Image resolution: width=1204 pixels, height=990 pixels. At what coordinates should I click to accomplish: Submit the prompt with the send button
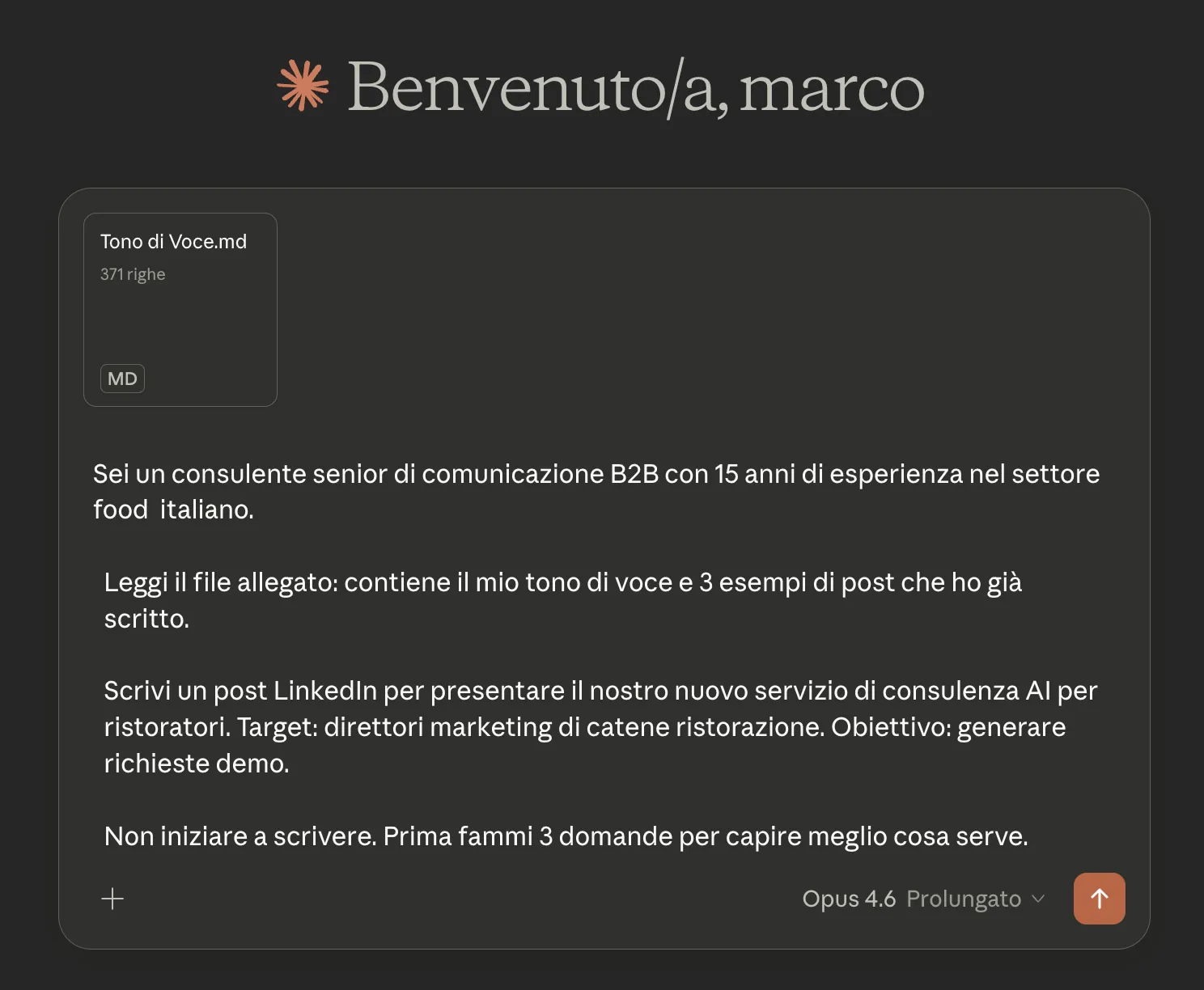[1099, 899]
